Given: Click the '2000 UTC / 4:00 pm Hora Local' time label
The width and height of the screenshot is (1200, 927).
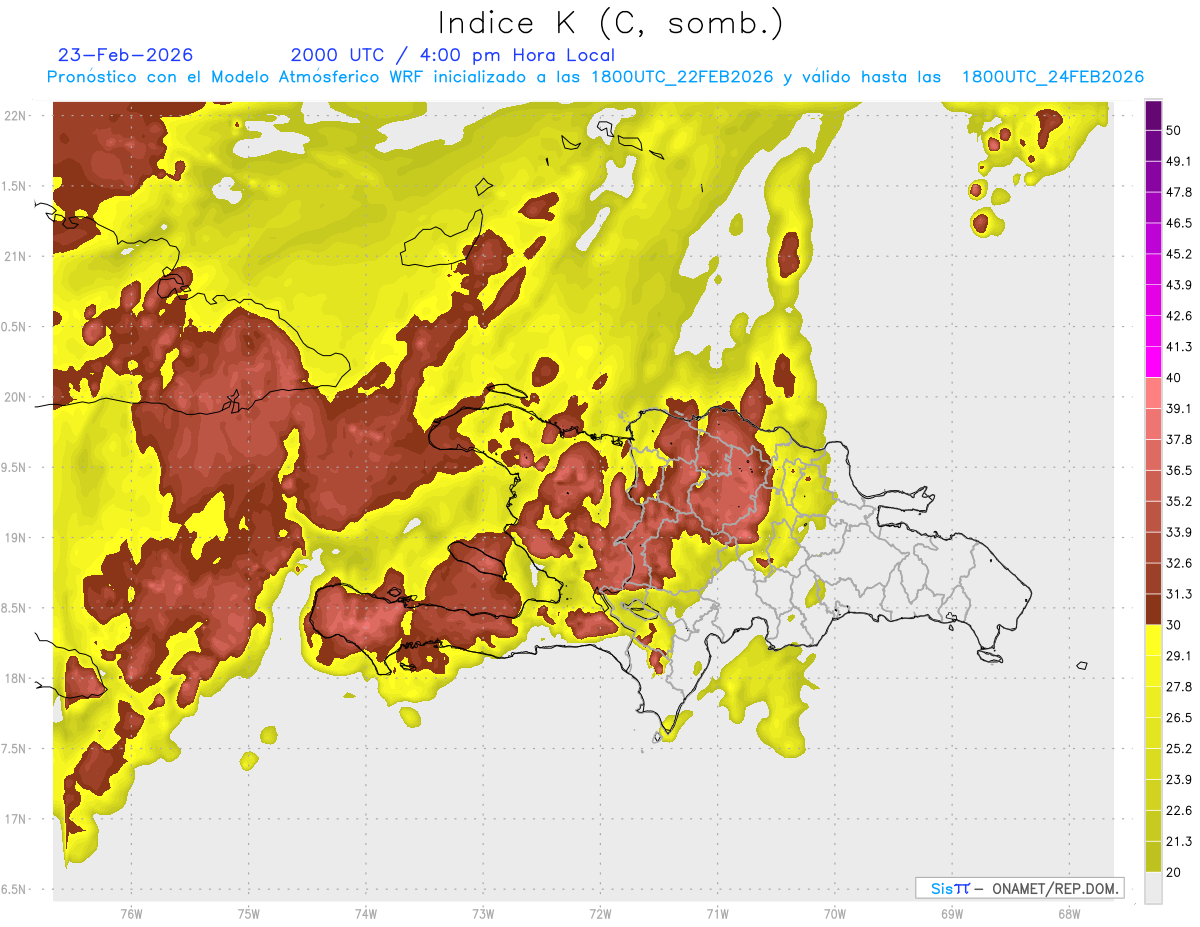Looking at the screenshot, I should 453,55.
